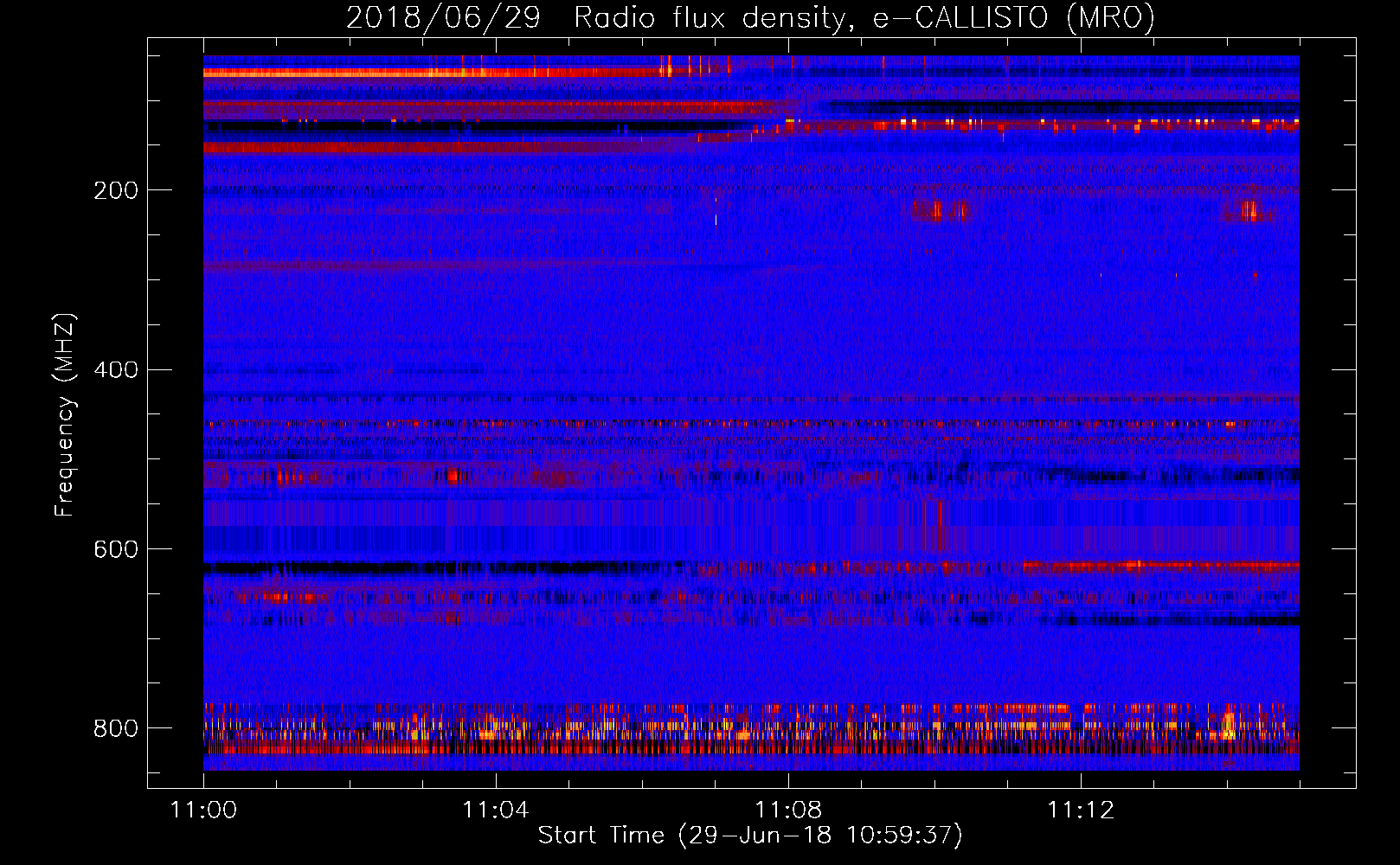
Task: Click the 600 frequency tick label
Action: [x=116, y=550]
